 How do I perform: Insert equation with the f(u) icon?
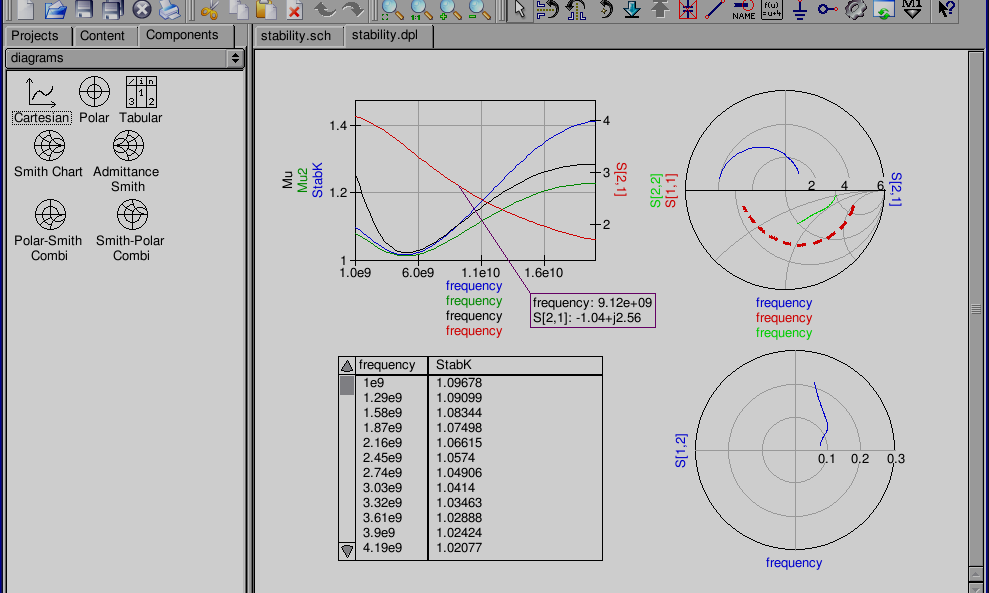point(771,10)
